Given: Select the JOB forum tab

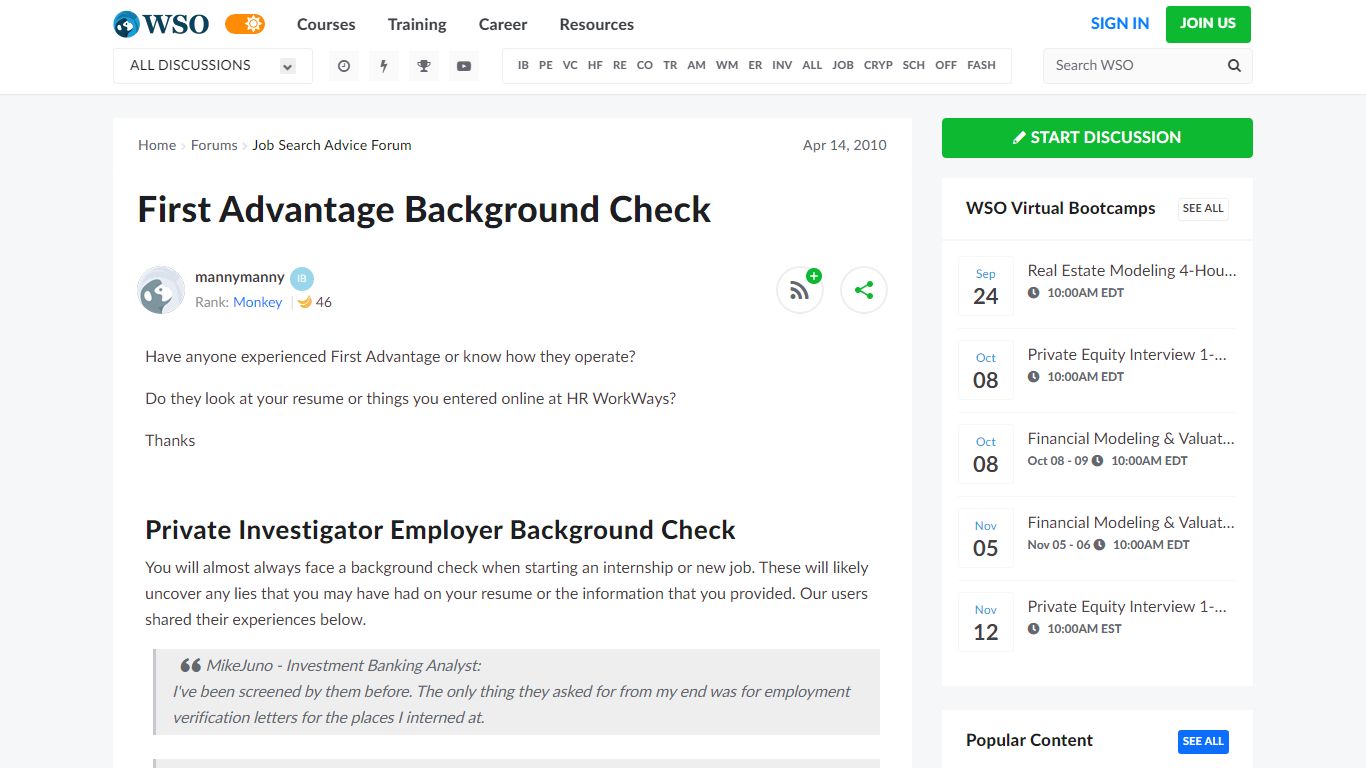Looking at the screenshot, I should [x=843, y=65].
